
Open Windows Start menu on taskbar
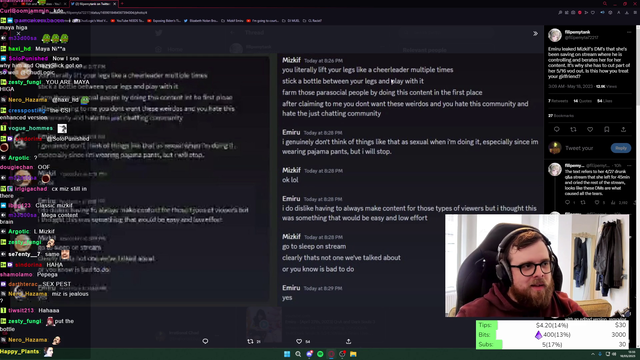(287, 354)
